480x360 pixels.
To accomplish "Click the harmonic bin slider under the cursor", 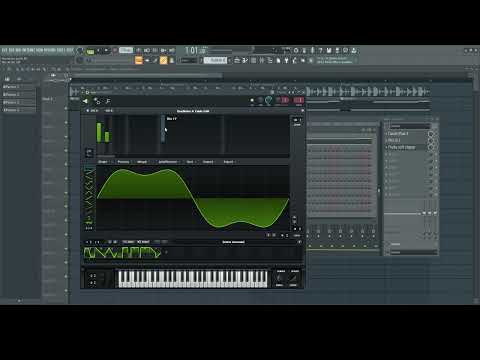I will click(163, 130).
